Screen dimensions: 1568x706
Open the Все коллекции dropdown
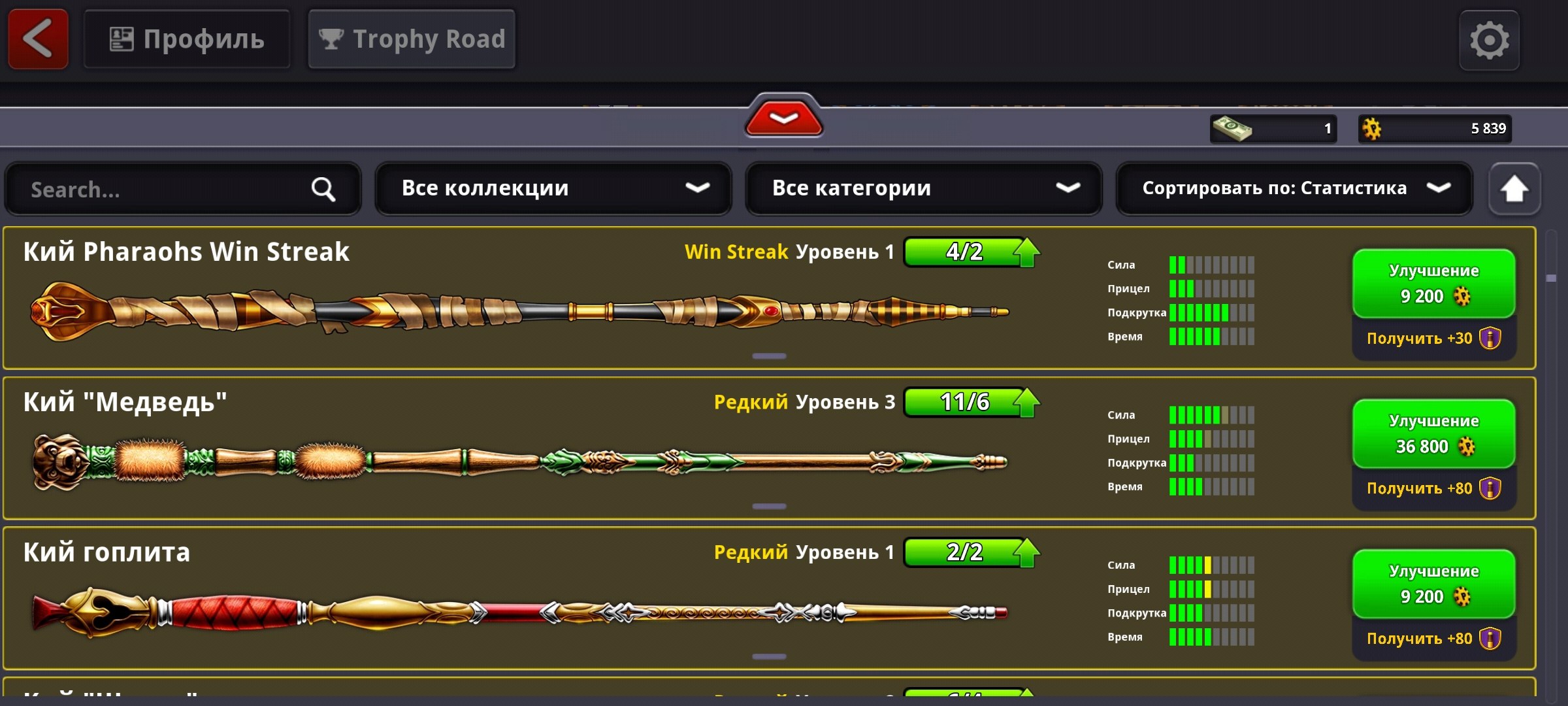(553, 188)
